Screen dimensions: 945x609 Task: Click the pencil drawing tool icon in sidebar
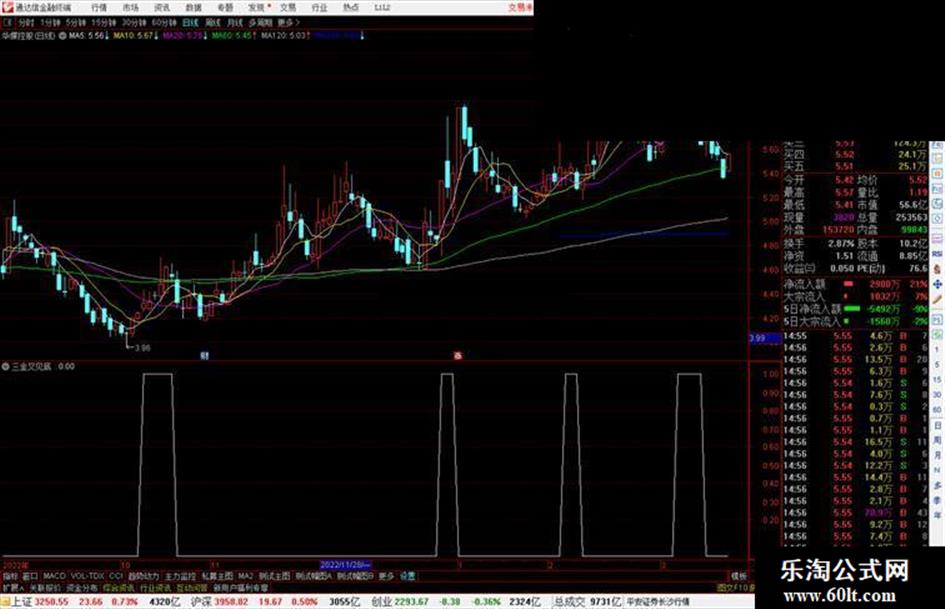pos(937,299)
